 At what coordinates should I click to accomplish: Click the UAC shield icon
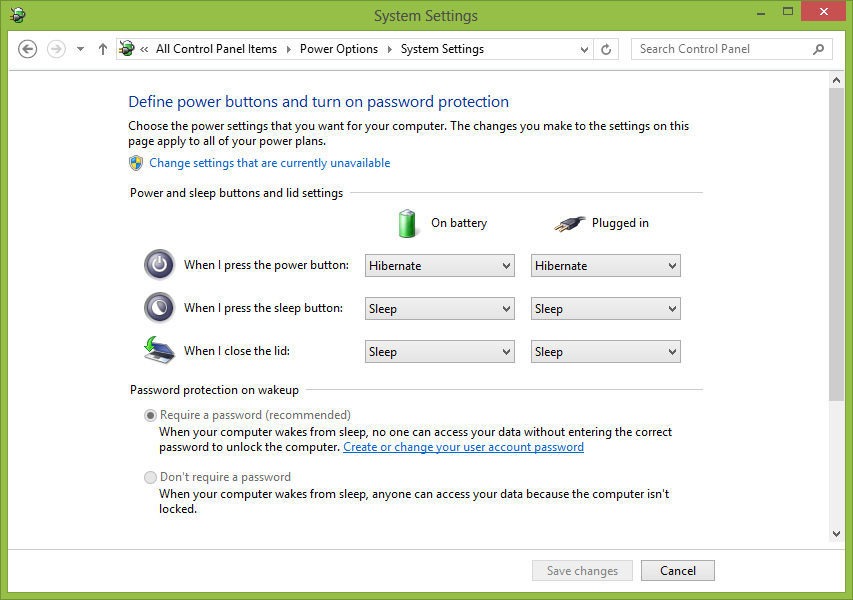[135, 163]
